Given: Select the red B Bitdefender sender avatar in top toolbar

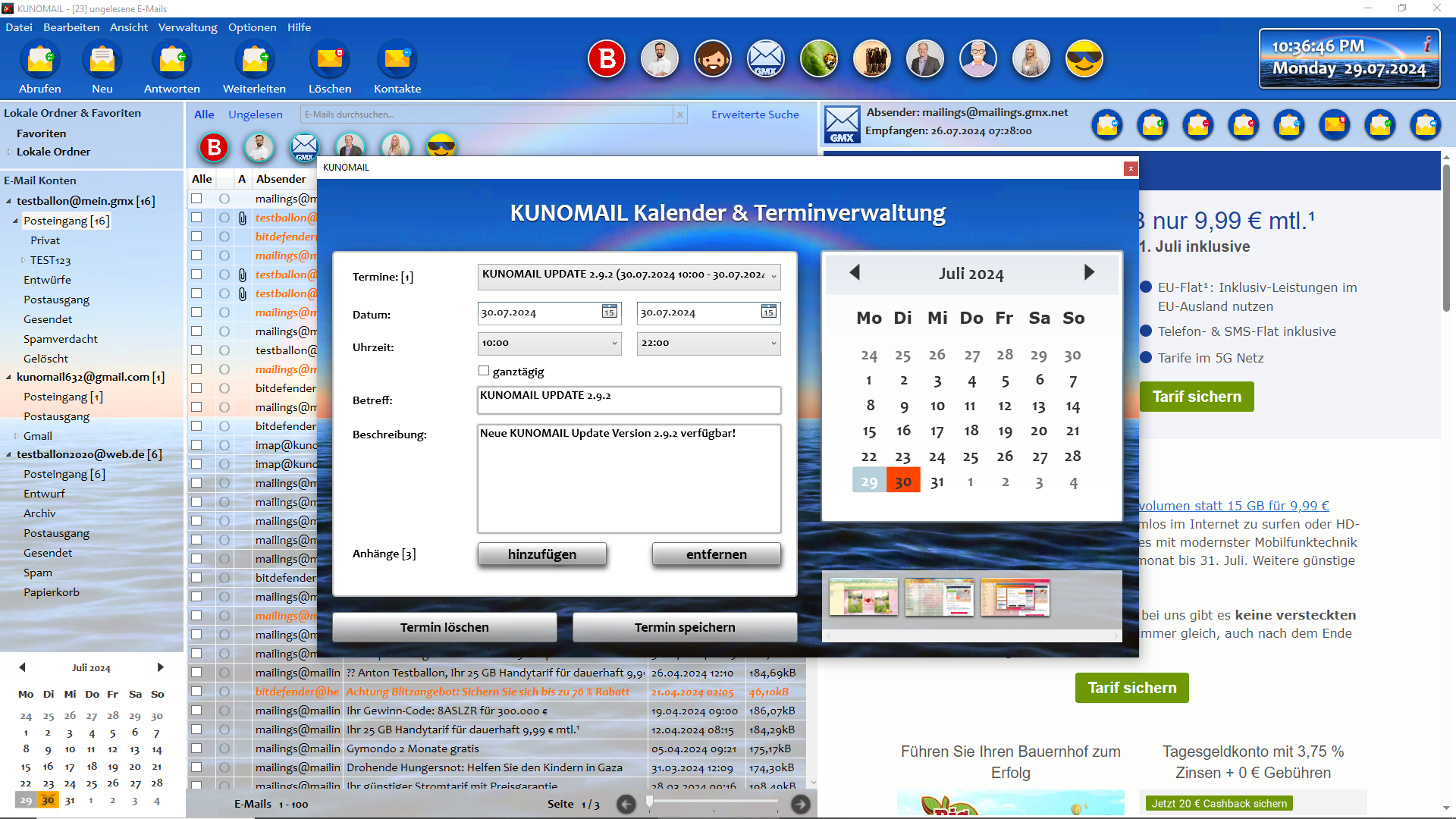Looking at the screenshot, I should click(x=607, y=59).
